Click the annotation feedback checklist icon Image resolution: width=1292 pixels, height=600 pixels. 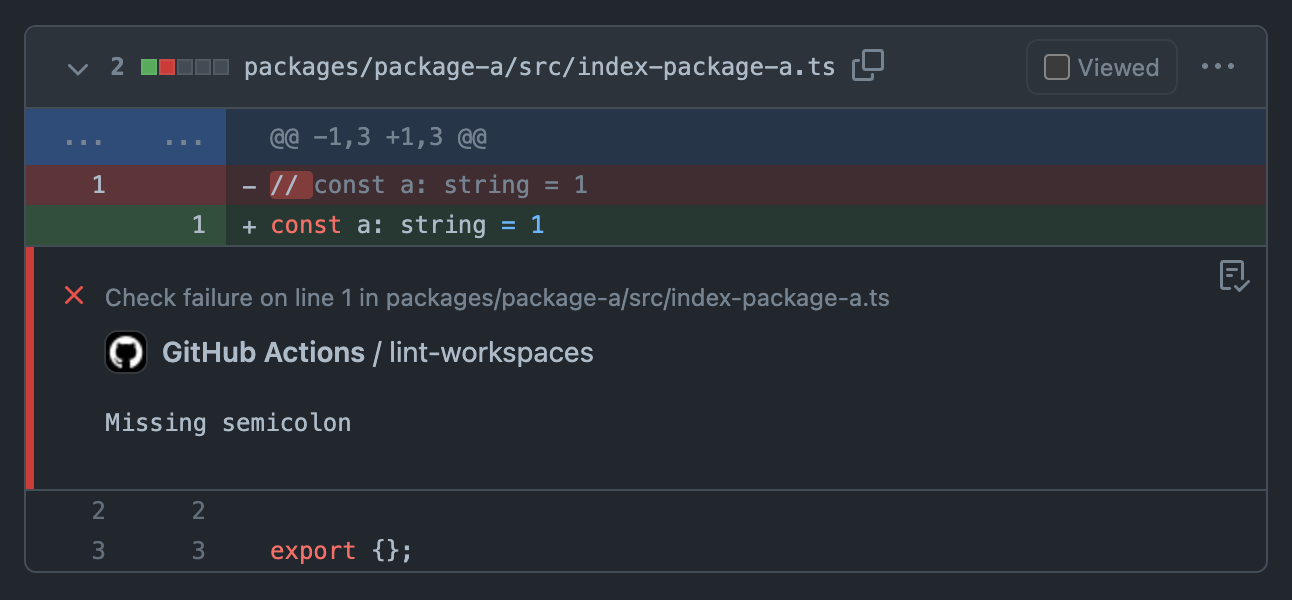tap(1234, 276)
